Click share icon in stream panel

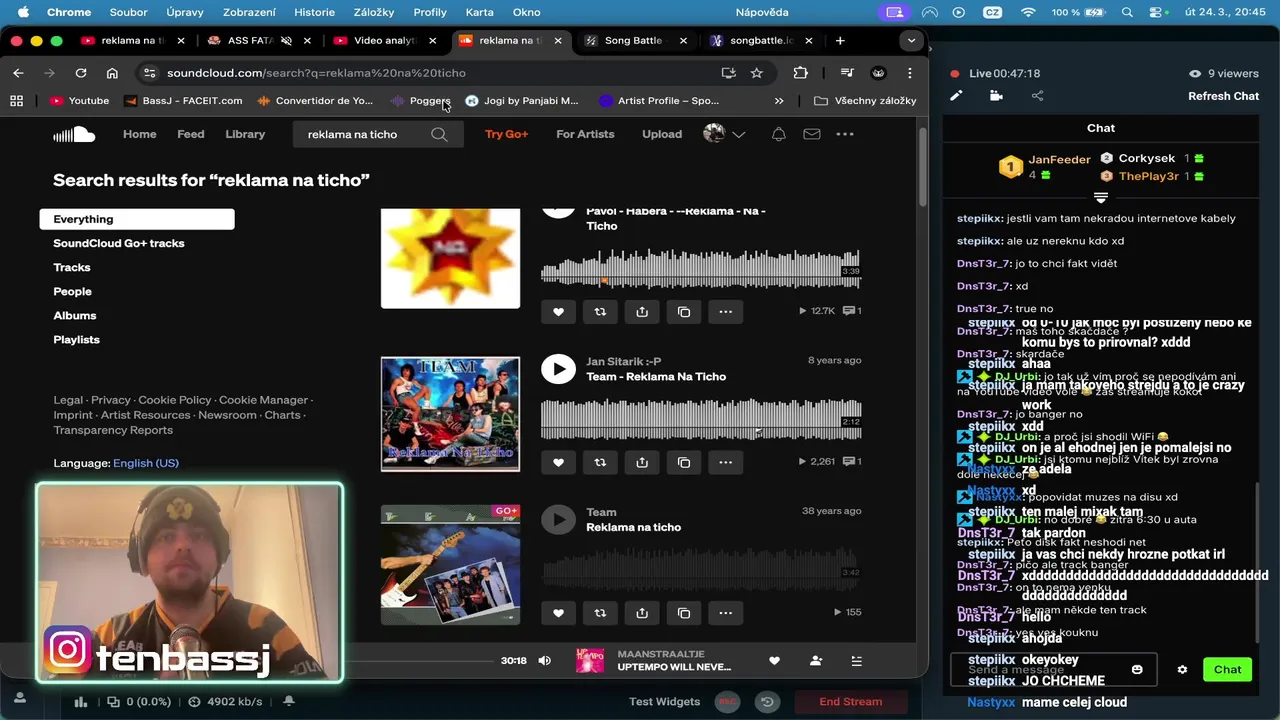pos(1037,96)
